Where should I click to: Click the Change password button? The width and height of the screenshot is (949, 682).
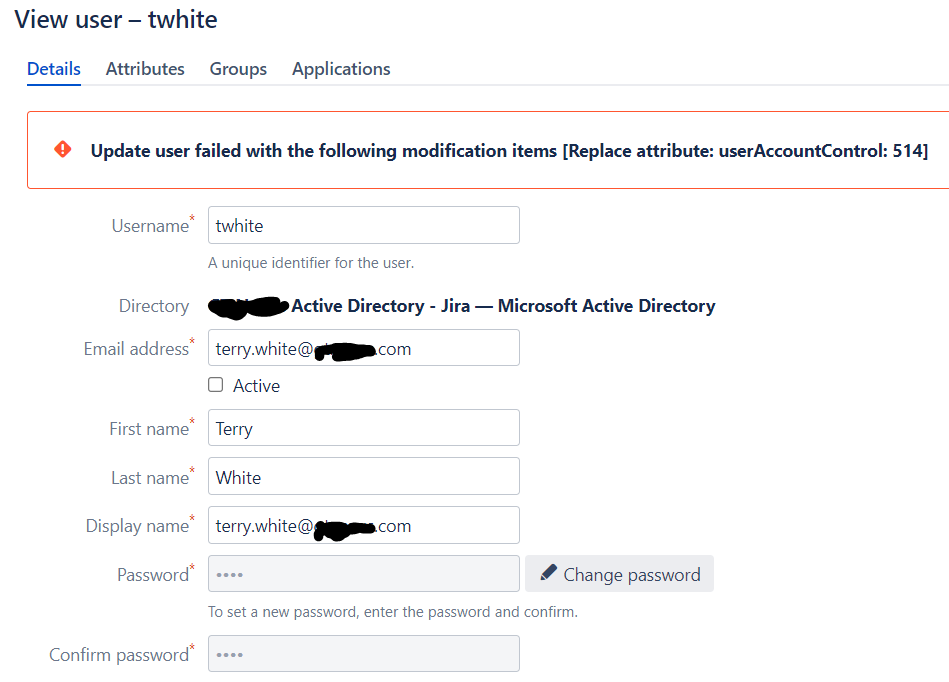pos(619,574)
